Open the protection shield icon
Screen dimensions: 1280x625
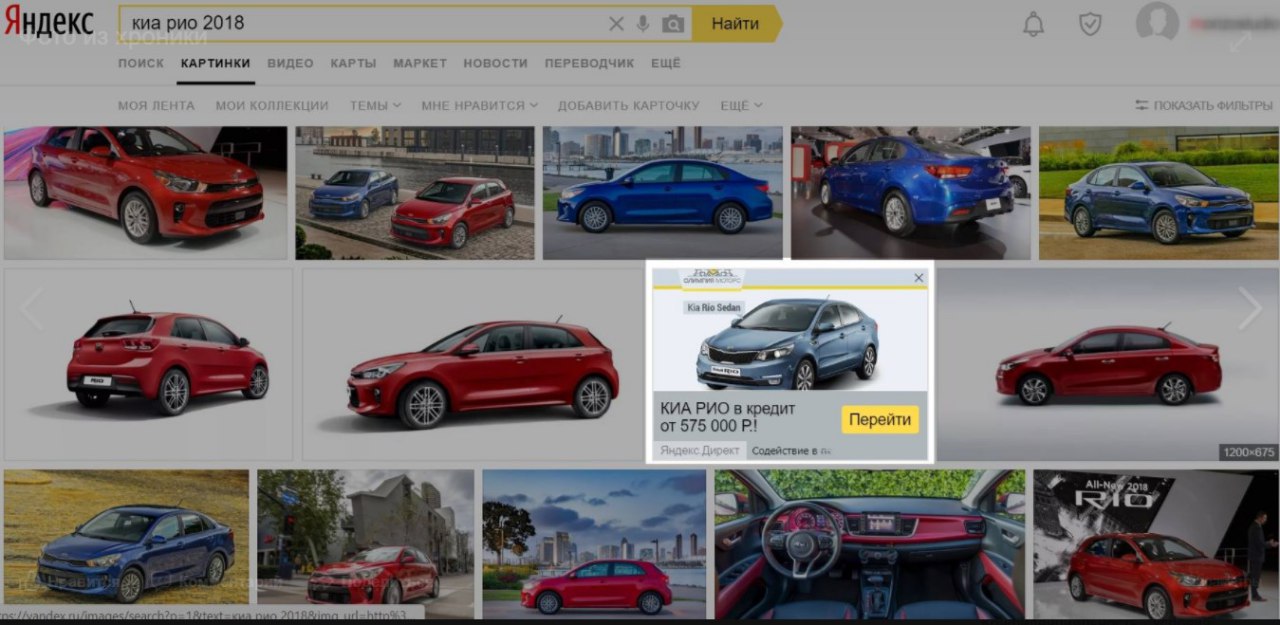[x=1090, y=25]
